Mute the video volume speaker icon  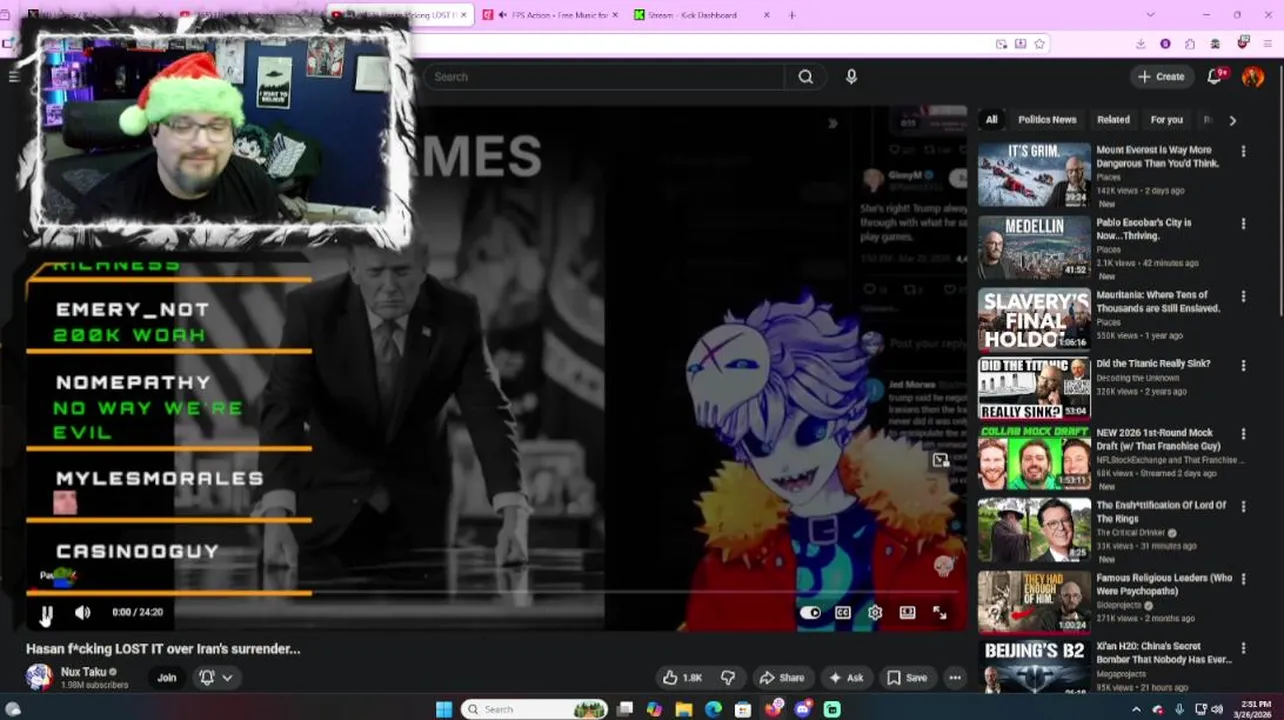click(x=83, y=613)
